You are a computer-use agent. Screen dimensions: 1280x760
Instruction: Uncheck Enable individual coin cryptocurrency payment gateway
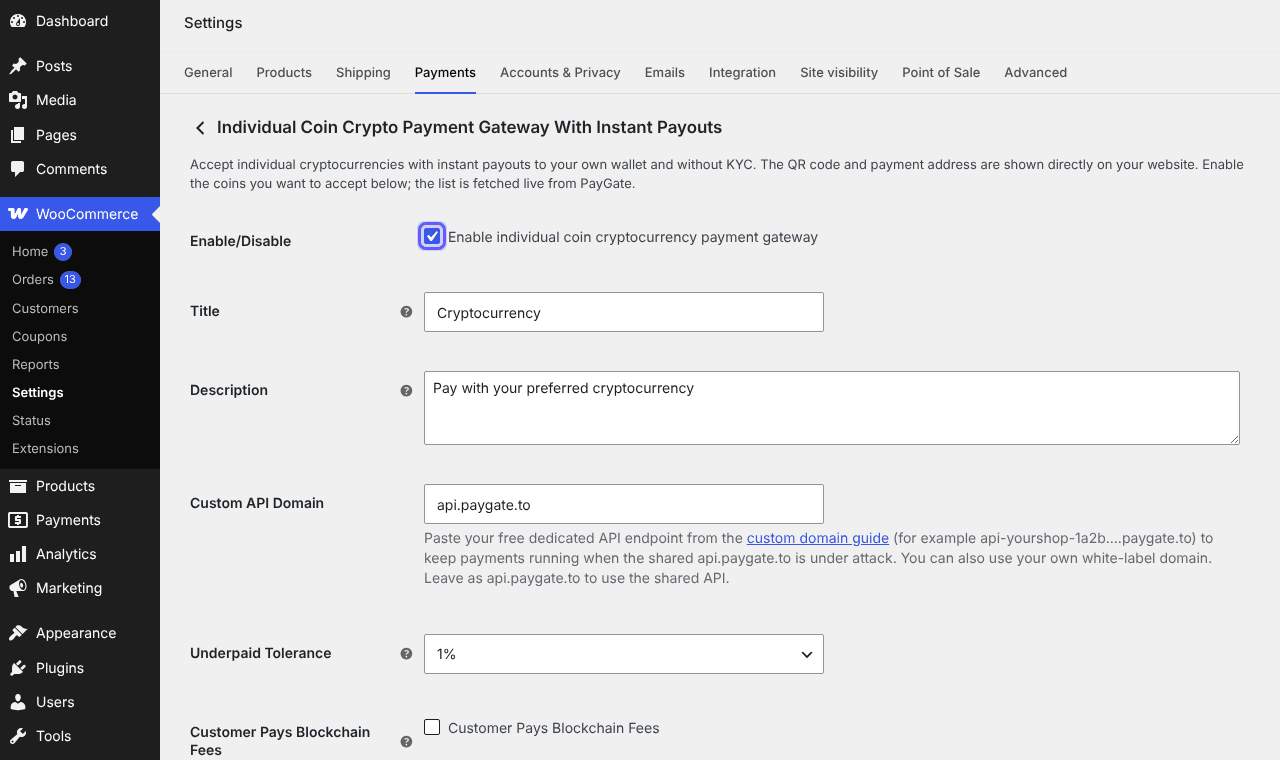coord(432,237)
